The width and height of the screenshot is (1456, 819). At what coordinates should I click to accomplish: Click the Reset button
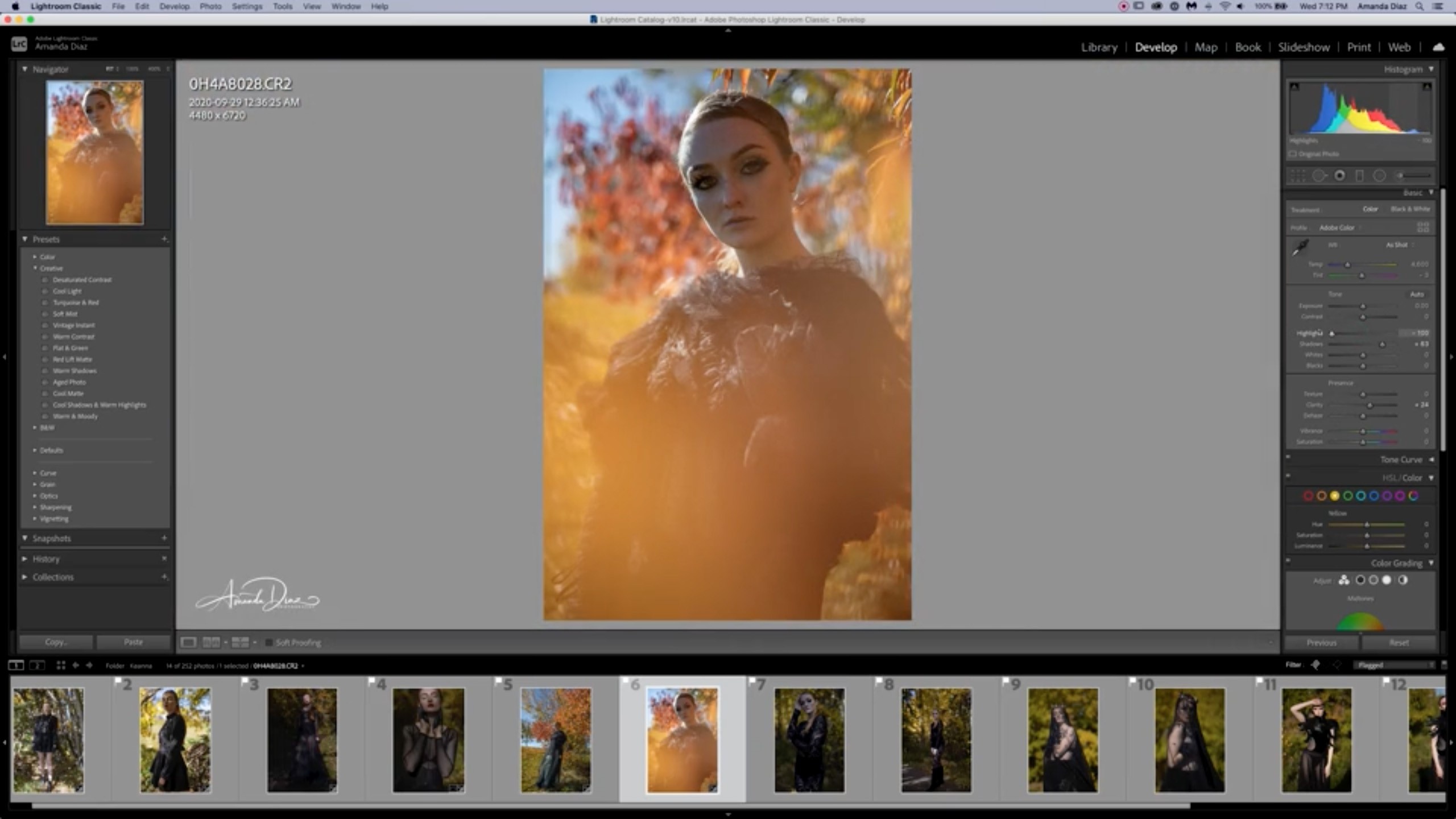pos(1399,643)
